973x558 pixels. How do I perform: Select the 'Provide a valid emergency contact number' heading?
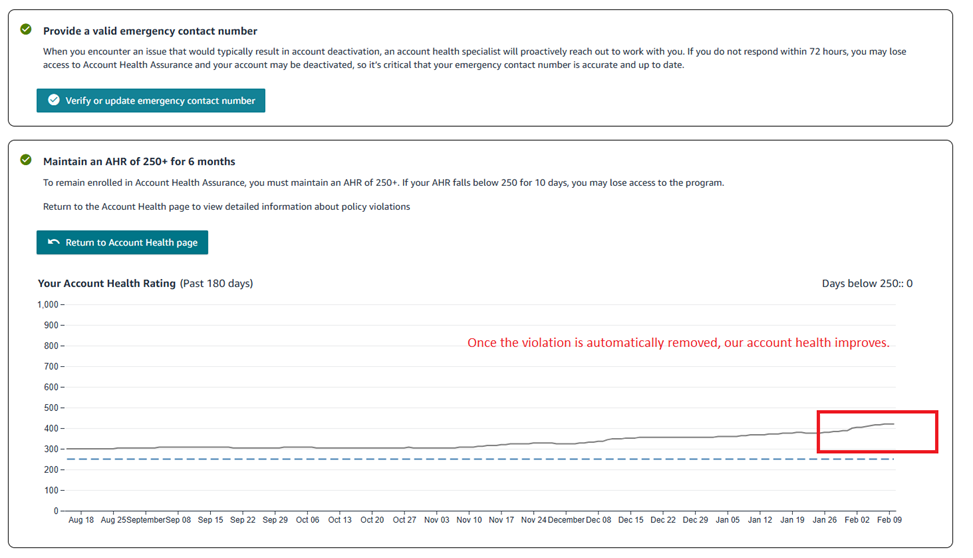(150, 31)
